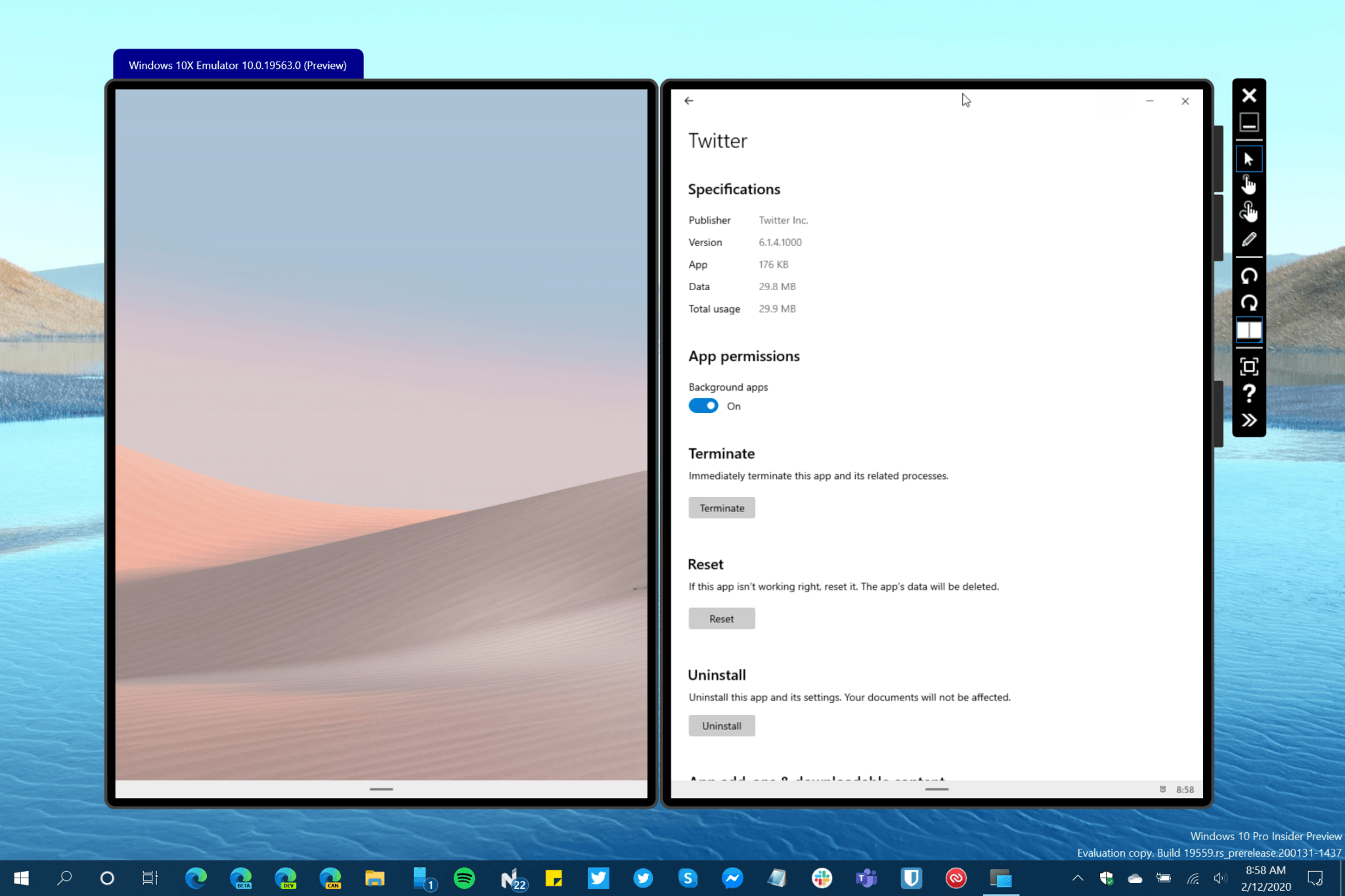Click Uninstall to remove the Twitter app
This screenshot has height=896, width=1345.
point(721,725)
